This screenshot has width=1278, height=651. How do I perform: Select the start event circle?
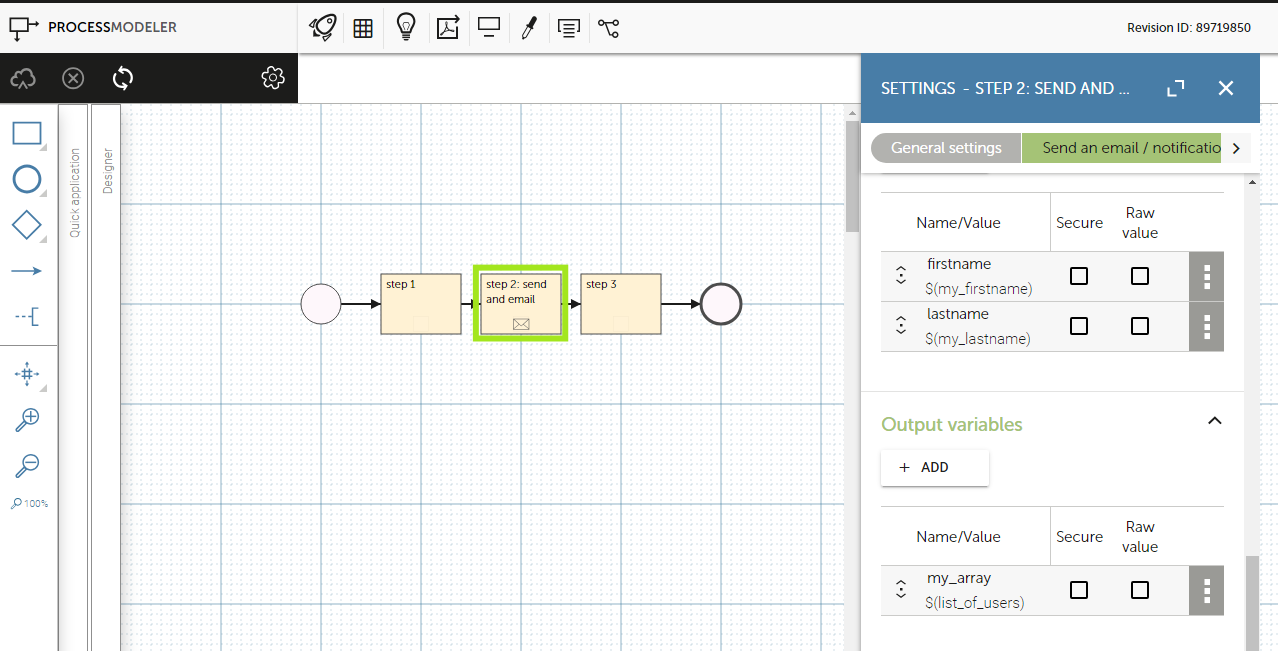coord(321,304)
